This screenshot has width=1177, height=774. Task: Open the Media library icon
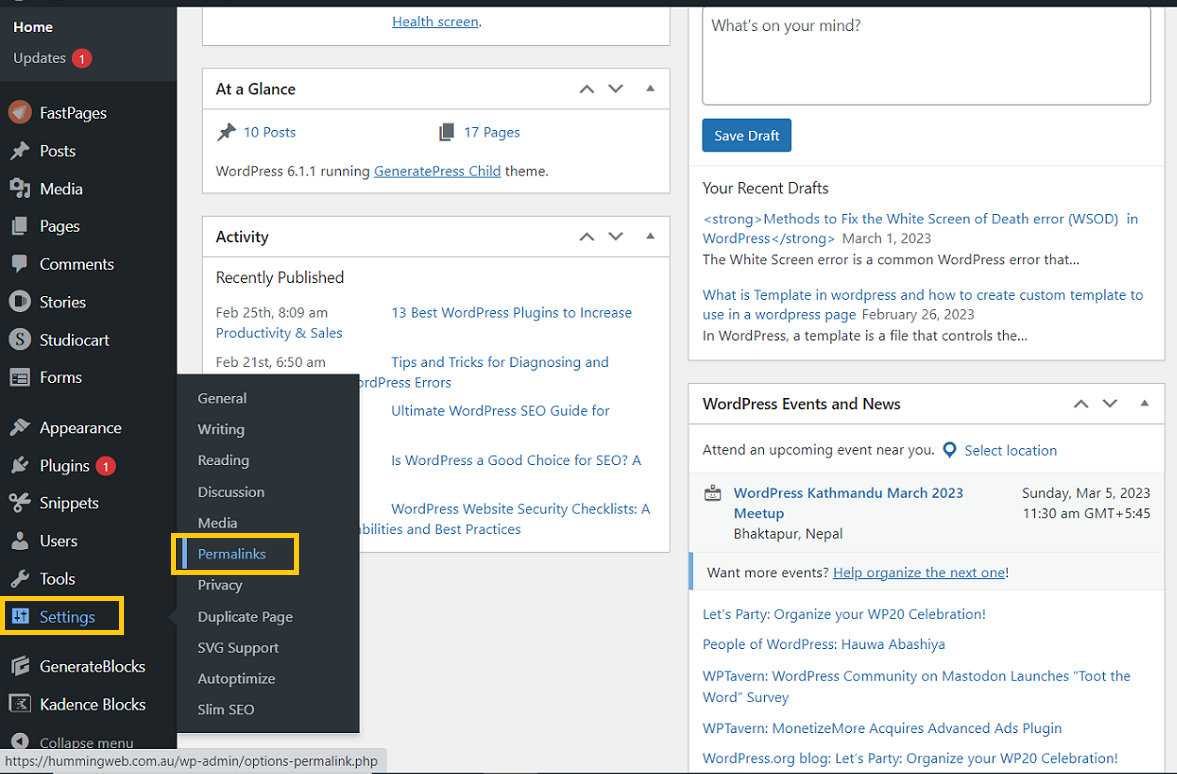point(20,189)
